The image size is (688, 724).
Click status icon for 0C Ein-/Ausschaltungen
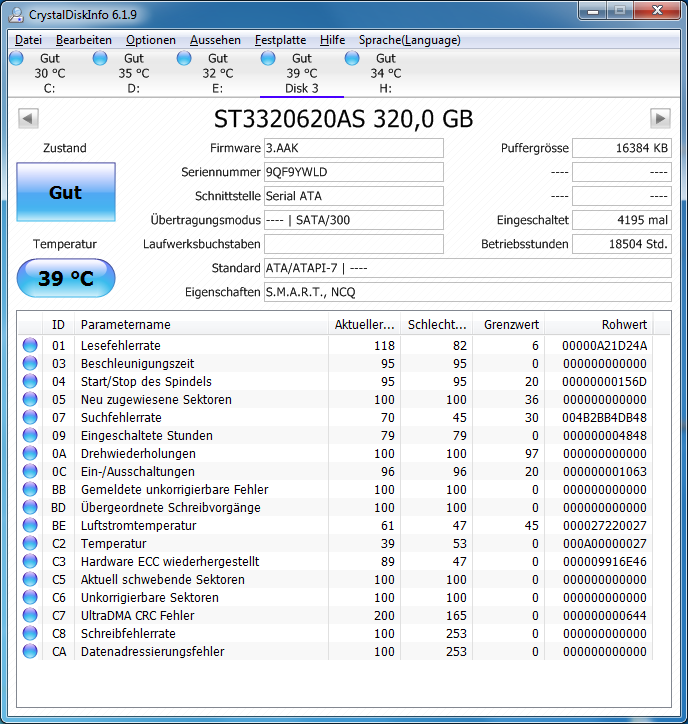pos(30,471)
